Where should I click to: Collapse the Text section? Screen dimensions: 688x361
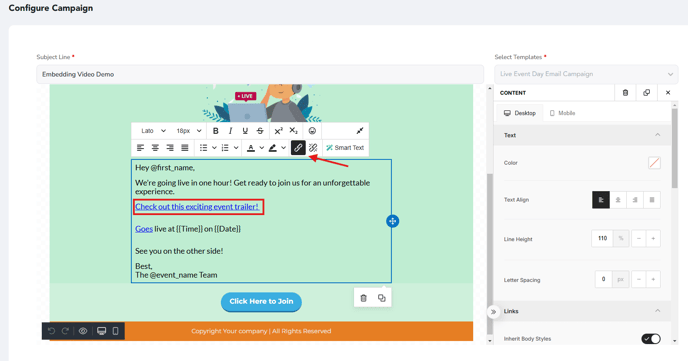(657, 135)
